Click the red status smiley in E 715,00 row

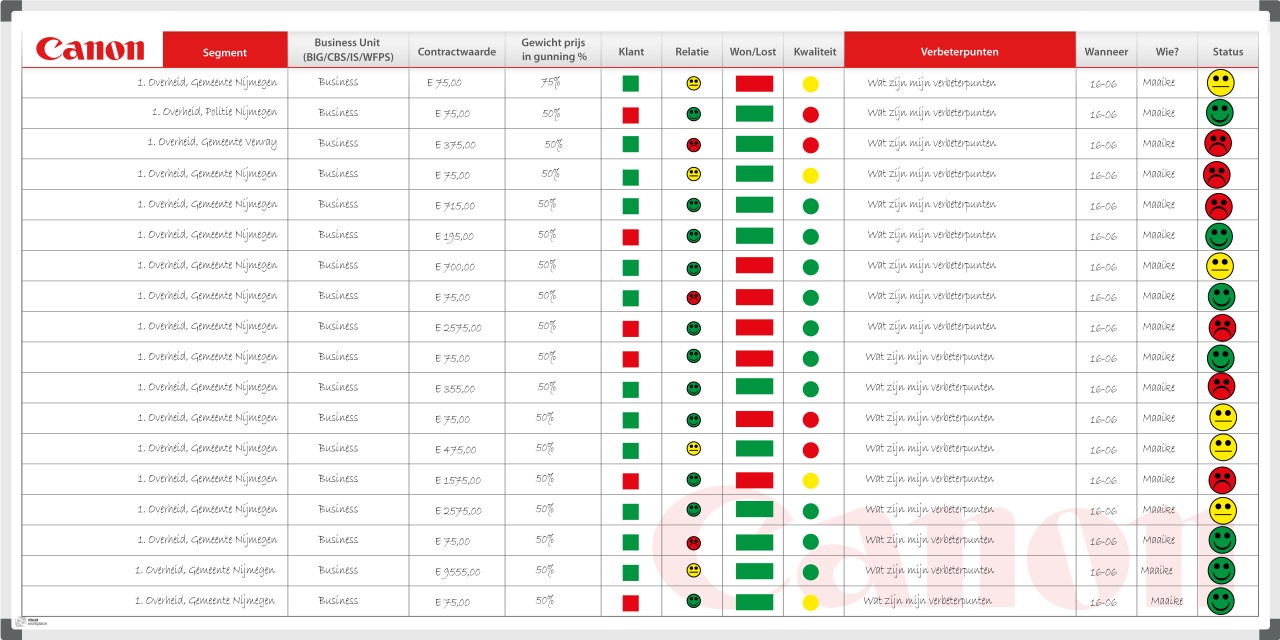[x=1218, y=207]
